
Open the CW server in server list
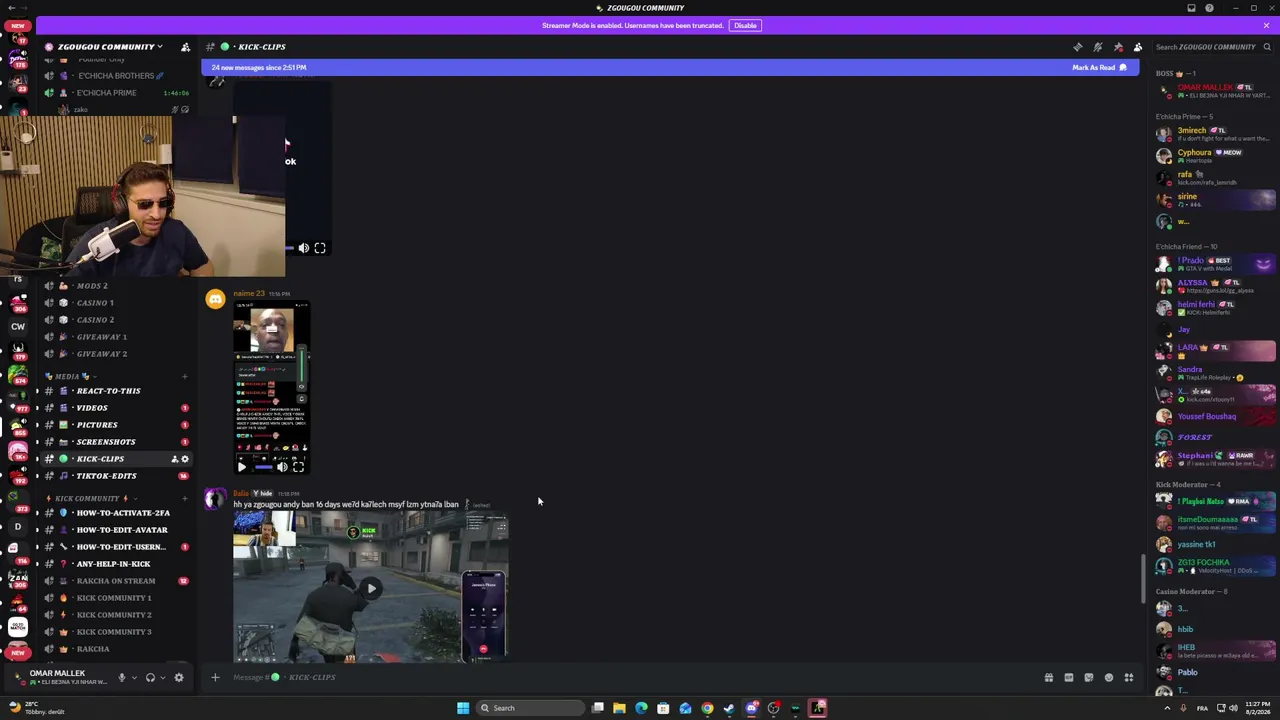17,326
